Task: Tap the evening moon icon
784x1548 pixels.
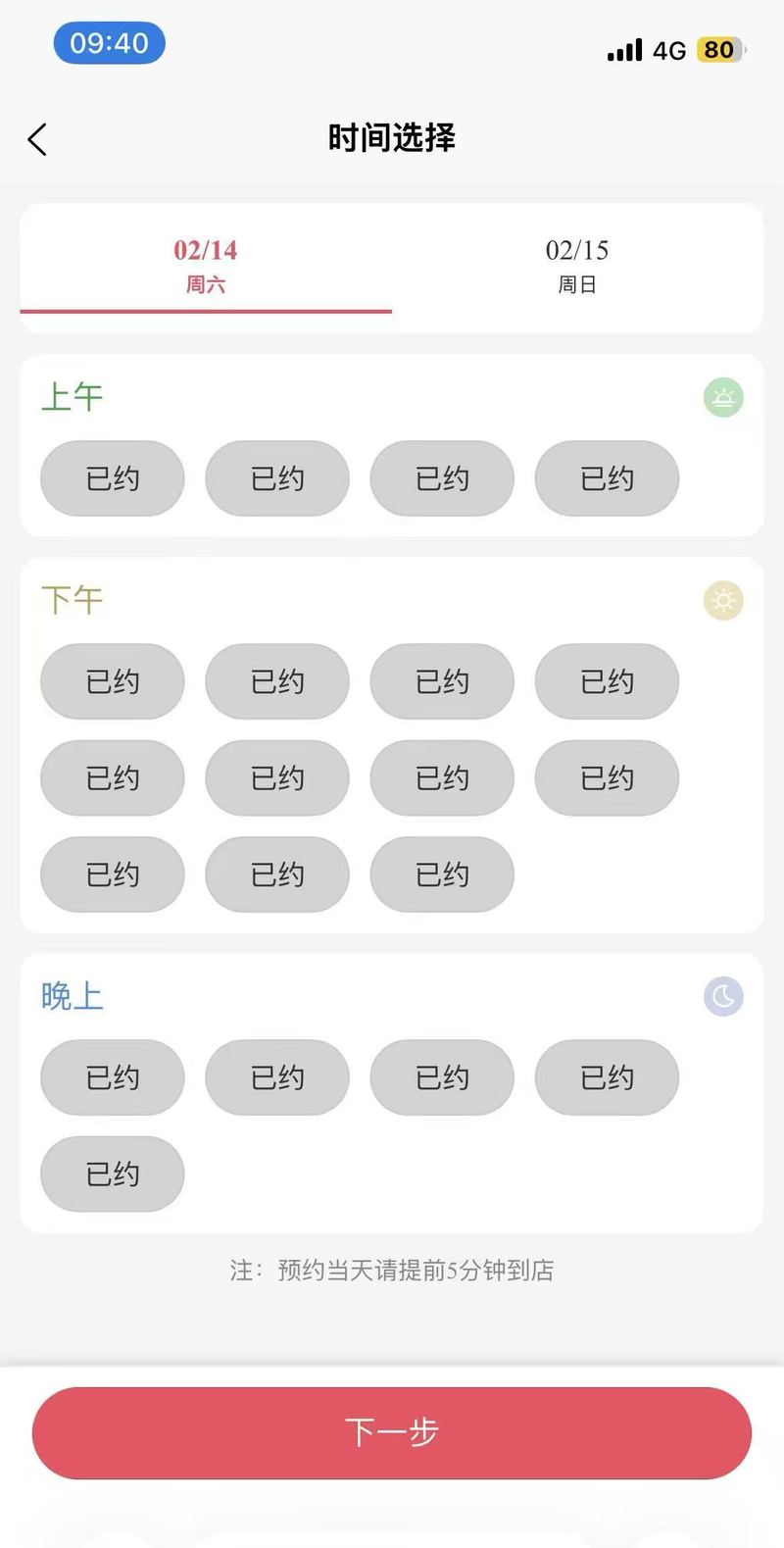Action: point(723,997)
